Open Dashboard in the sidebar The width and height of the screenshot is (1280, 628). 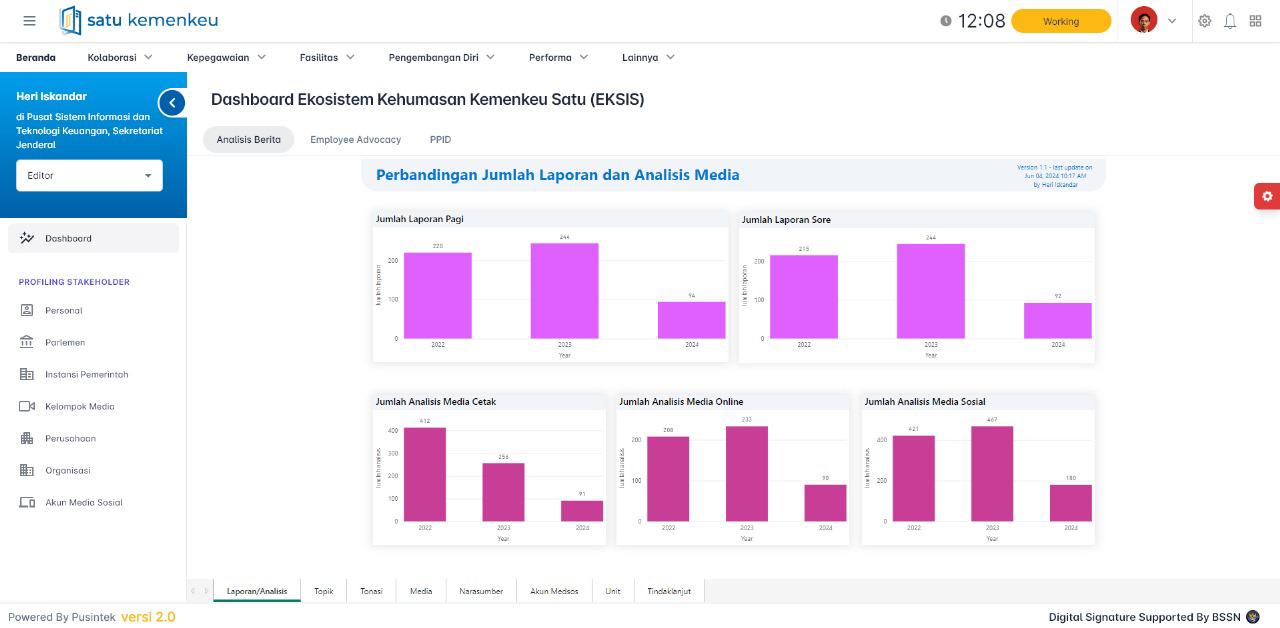coord(68,239)
